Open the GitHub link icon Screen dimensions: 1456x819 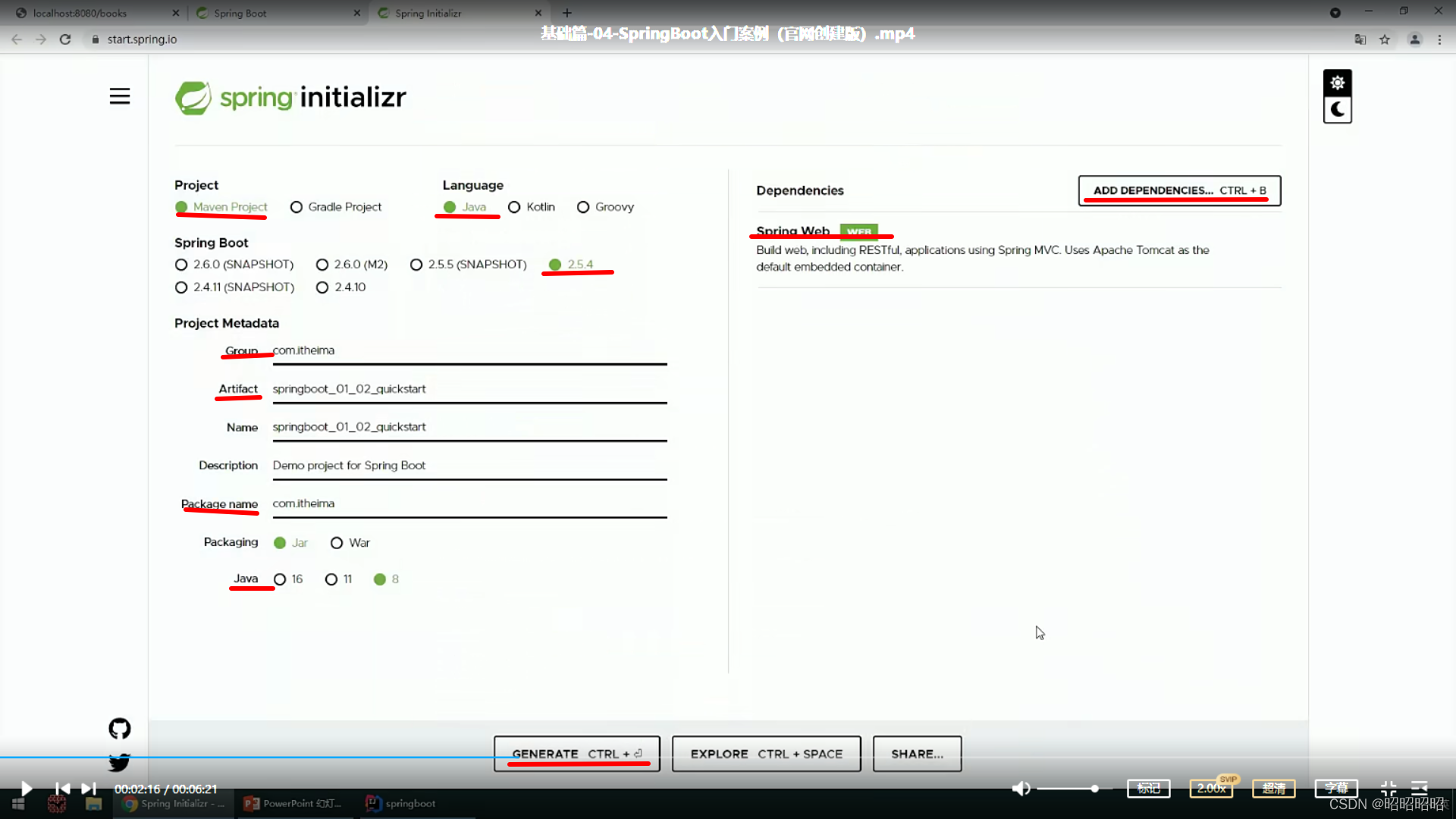click(120, 729)
